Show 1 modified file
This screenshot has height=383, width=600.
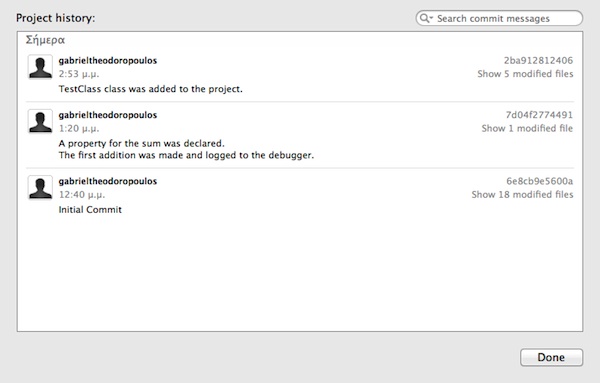tap(527, 129)
